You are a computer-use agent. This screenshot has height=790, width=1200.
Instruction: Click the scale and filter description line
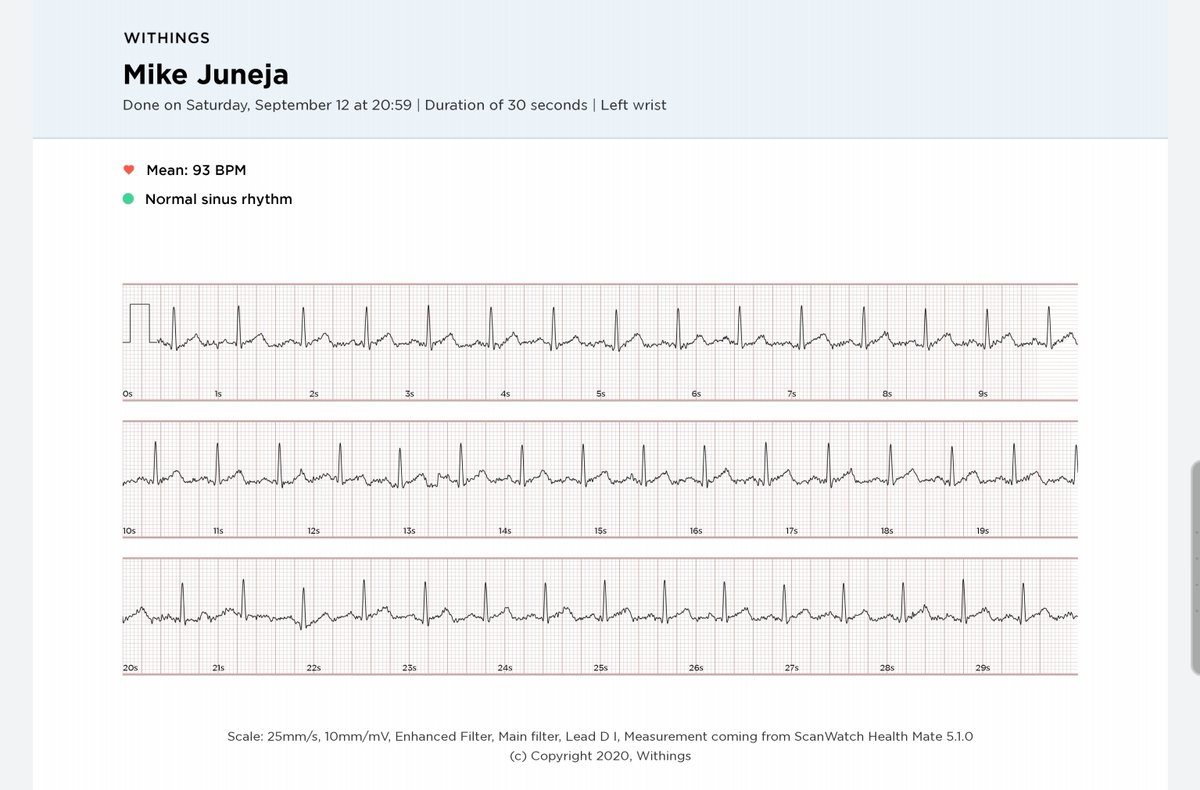click(600, 737)
